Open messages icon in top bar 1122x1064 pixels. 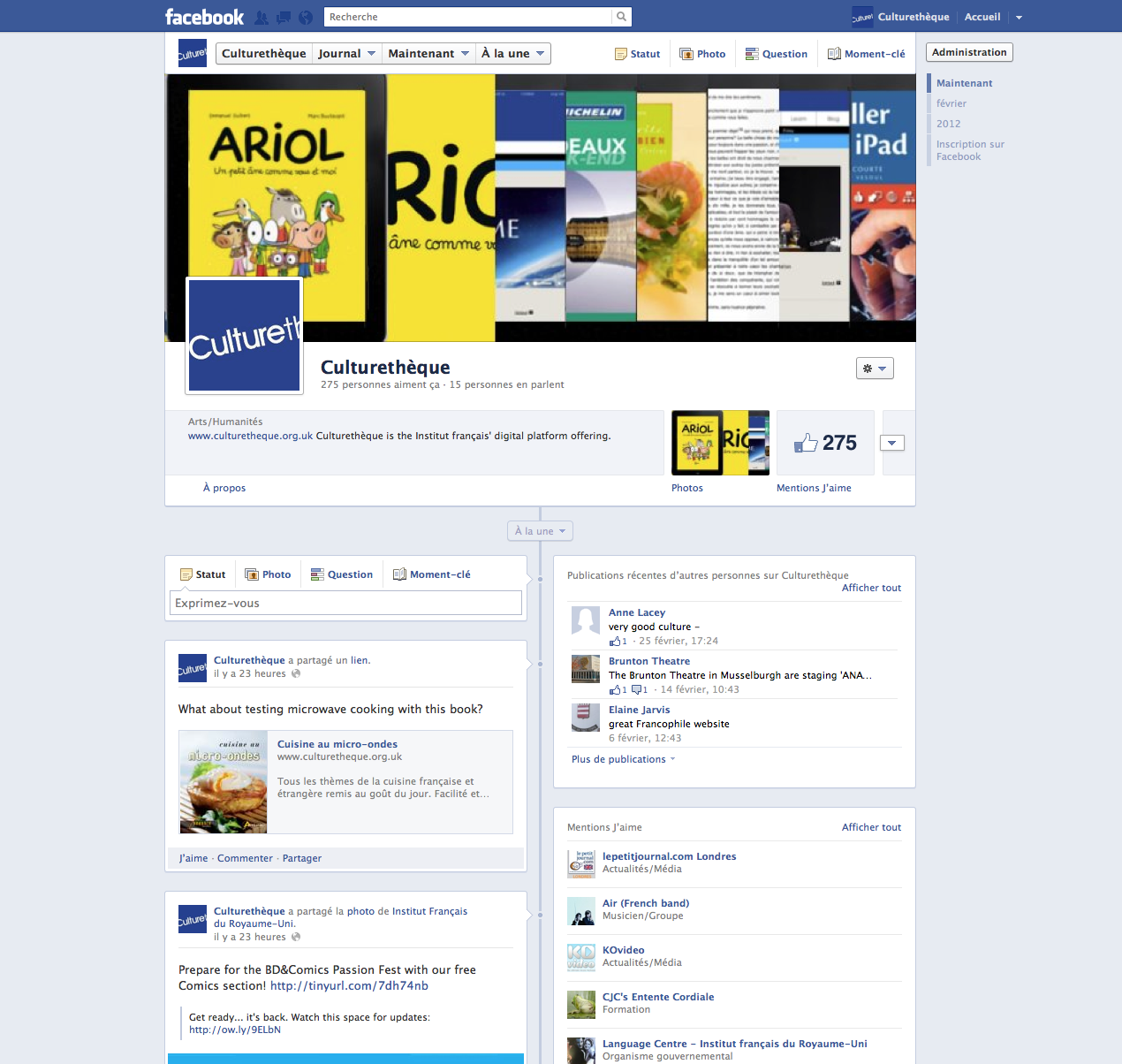pyautogui.click(x=284, y=17)
